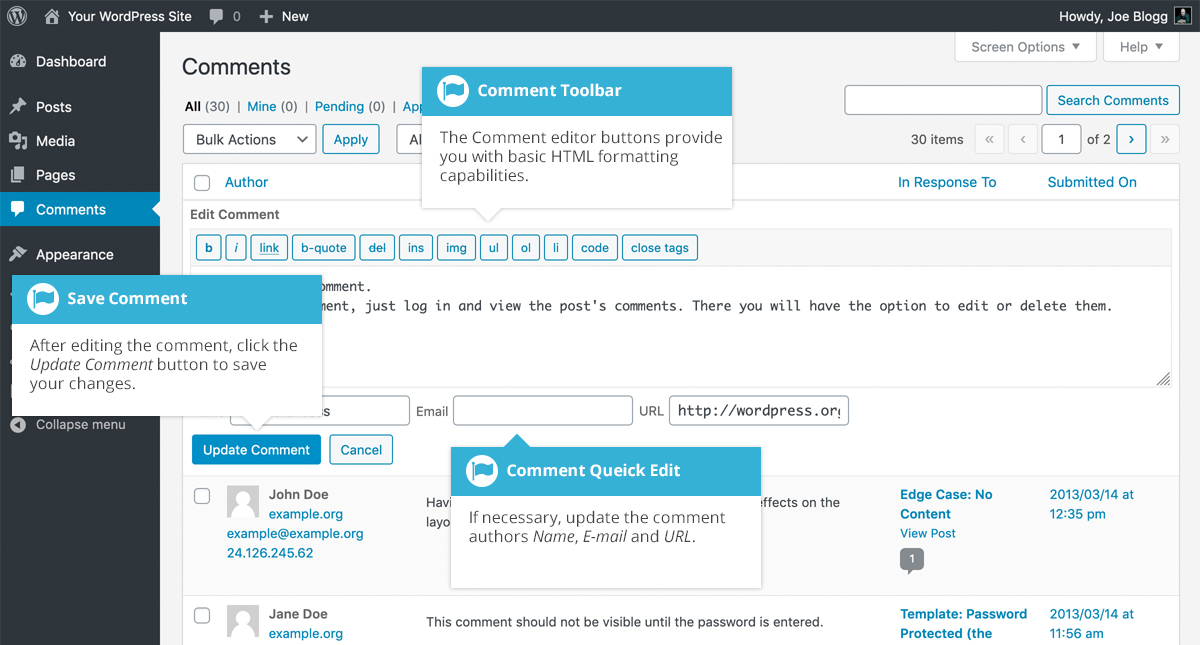Collapse the admin sidebar menu
Screen dimensions: 1200x645
tap(68, 425)
